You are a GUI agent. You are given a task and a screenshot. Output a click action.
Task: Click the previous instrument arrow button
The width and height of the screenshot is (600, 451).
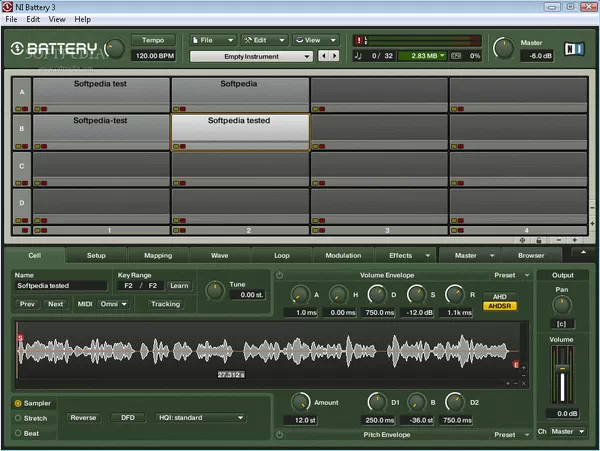coord(323,57)
